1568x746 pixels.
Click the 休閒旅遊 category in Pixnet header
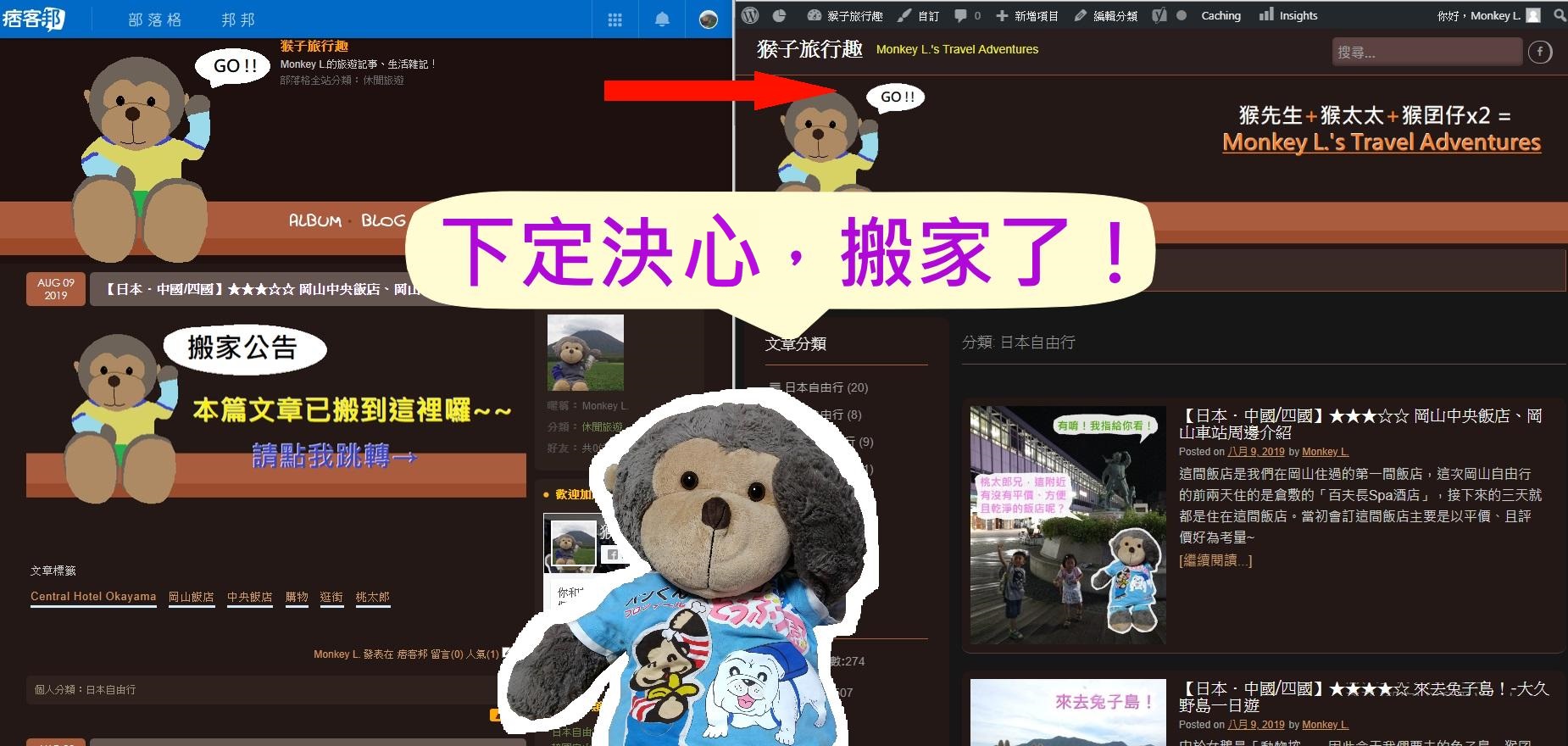[x=384, y=81]
